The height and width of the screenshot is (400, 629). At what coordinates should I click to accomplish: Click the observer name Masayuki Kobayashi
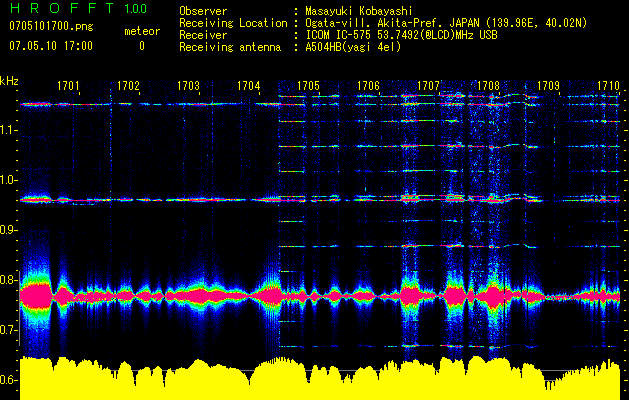pos(359,11)
